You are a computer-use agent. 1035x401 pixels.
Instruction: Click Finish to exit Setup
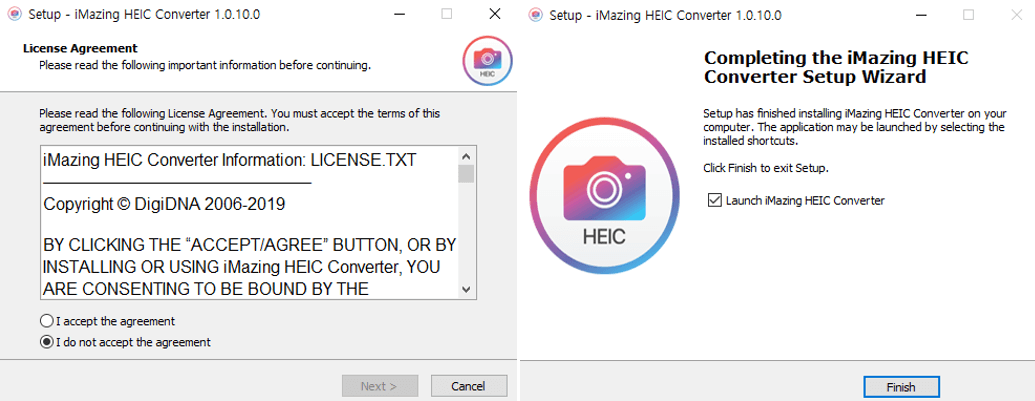tap(901, 387)
